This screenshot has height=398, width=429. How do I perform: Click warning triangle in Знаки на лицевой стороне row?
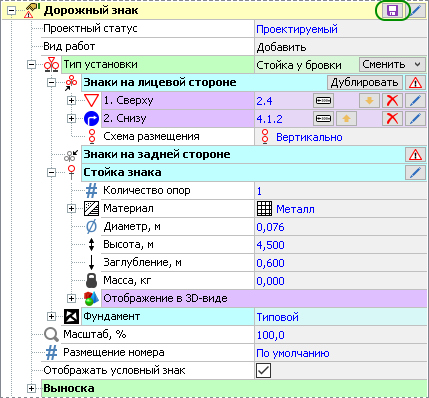click(415, 83)
